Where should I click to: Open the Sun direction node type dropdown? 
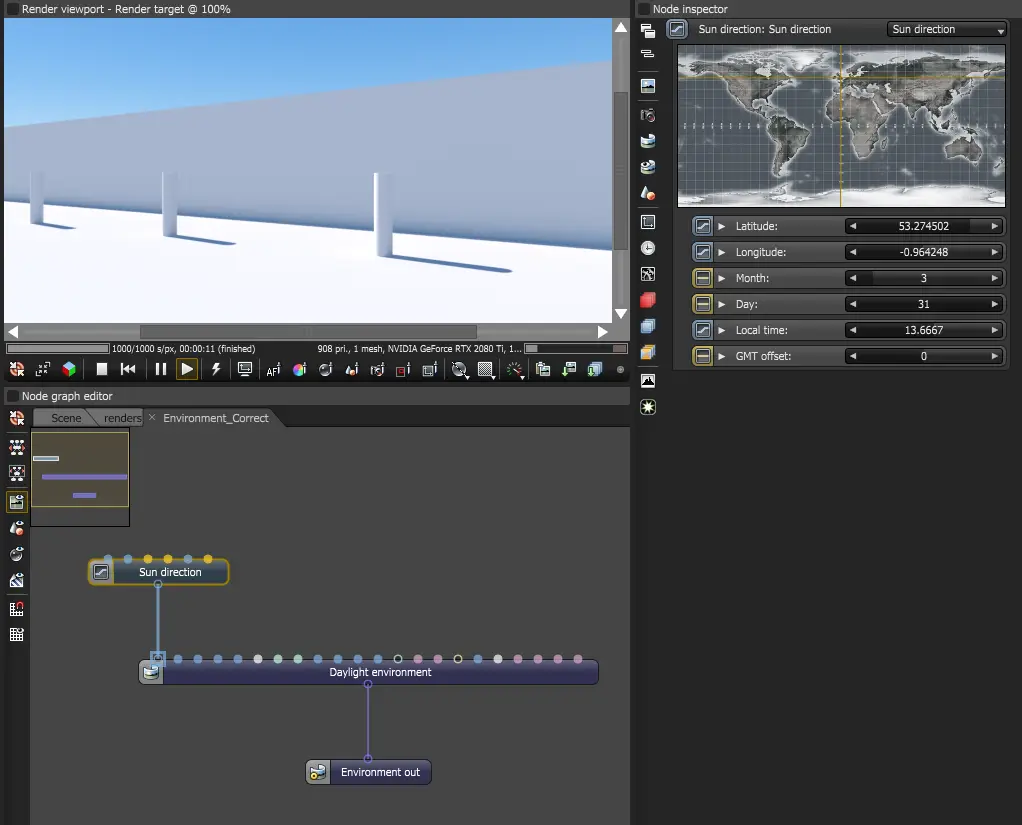(947, 29)
